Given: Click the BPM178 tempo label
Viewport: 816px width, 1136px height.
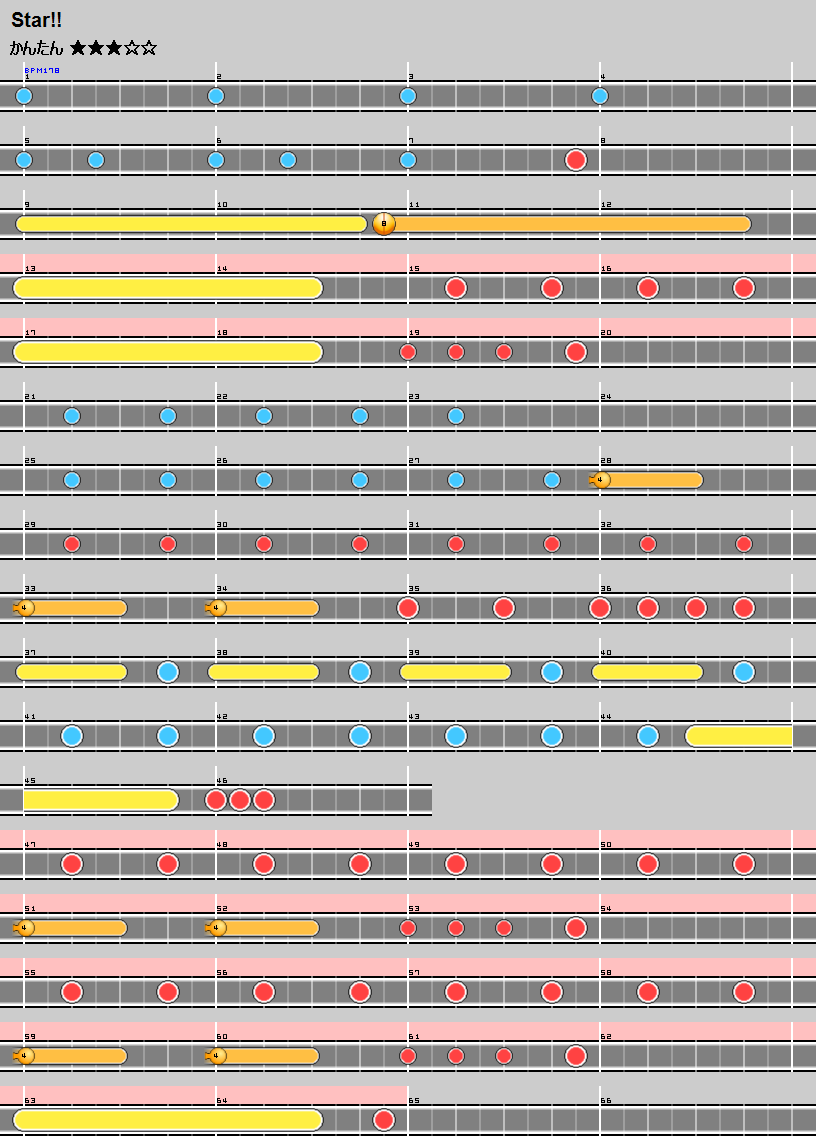Looking at the screenshot, I should [42, 71].
